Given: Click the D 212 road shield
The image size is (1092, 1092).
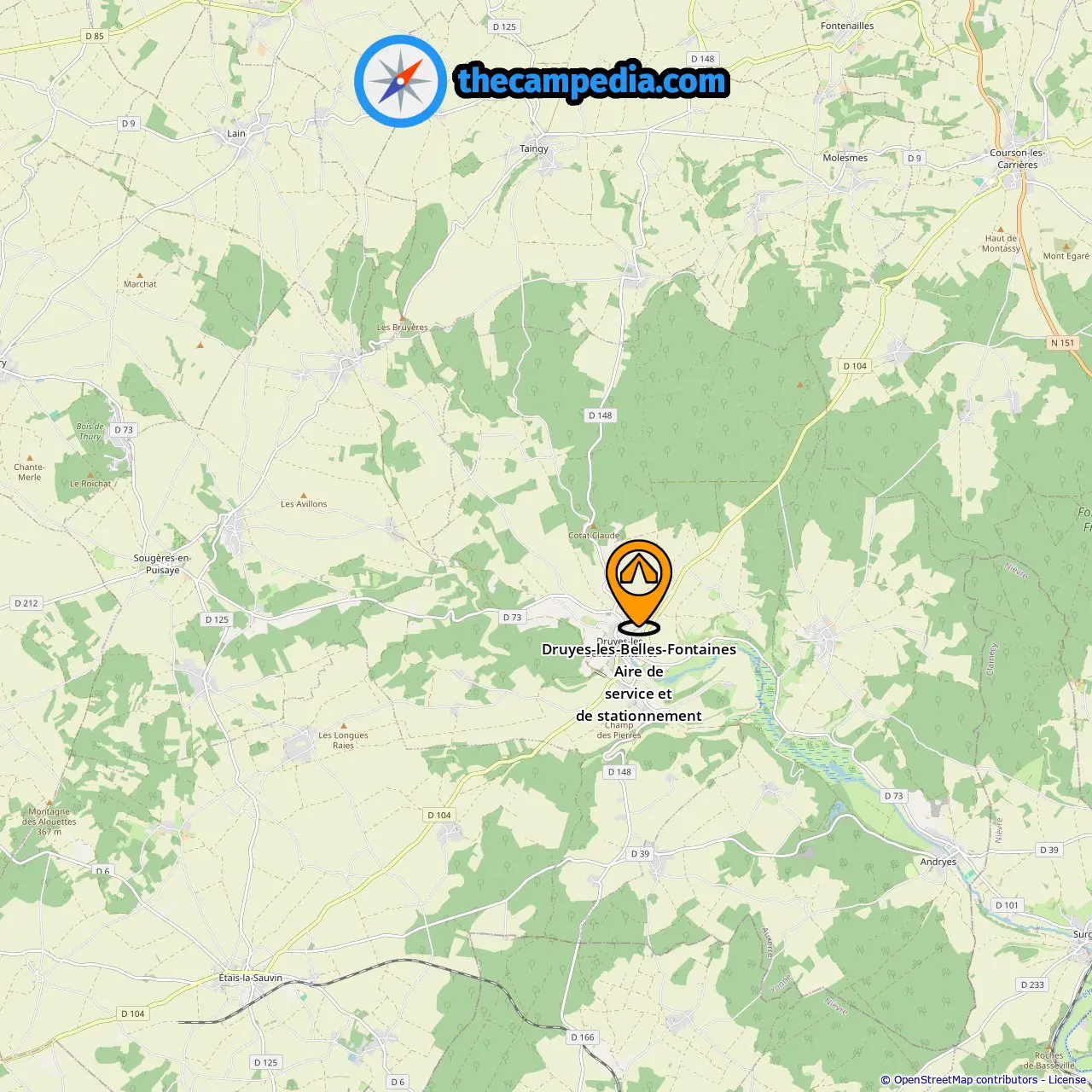Looking at the screenshot, I should click(26, 603).
